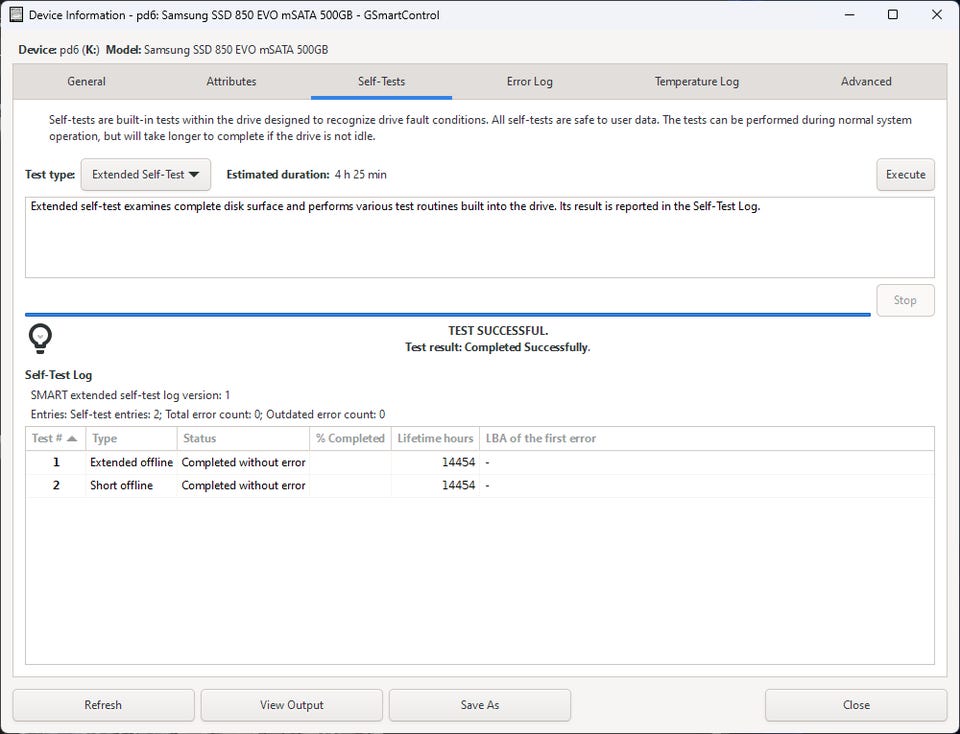Viewport: 960px width, 734px height.
Task: Click the Refresh button
Action: point(103,705)
